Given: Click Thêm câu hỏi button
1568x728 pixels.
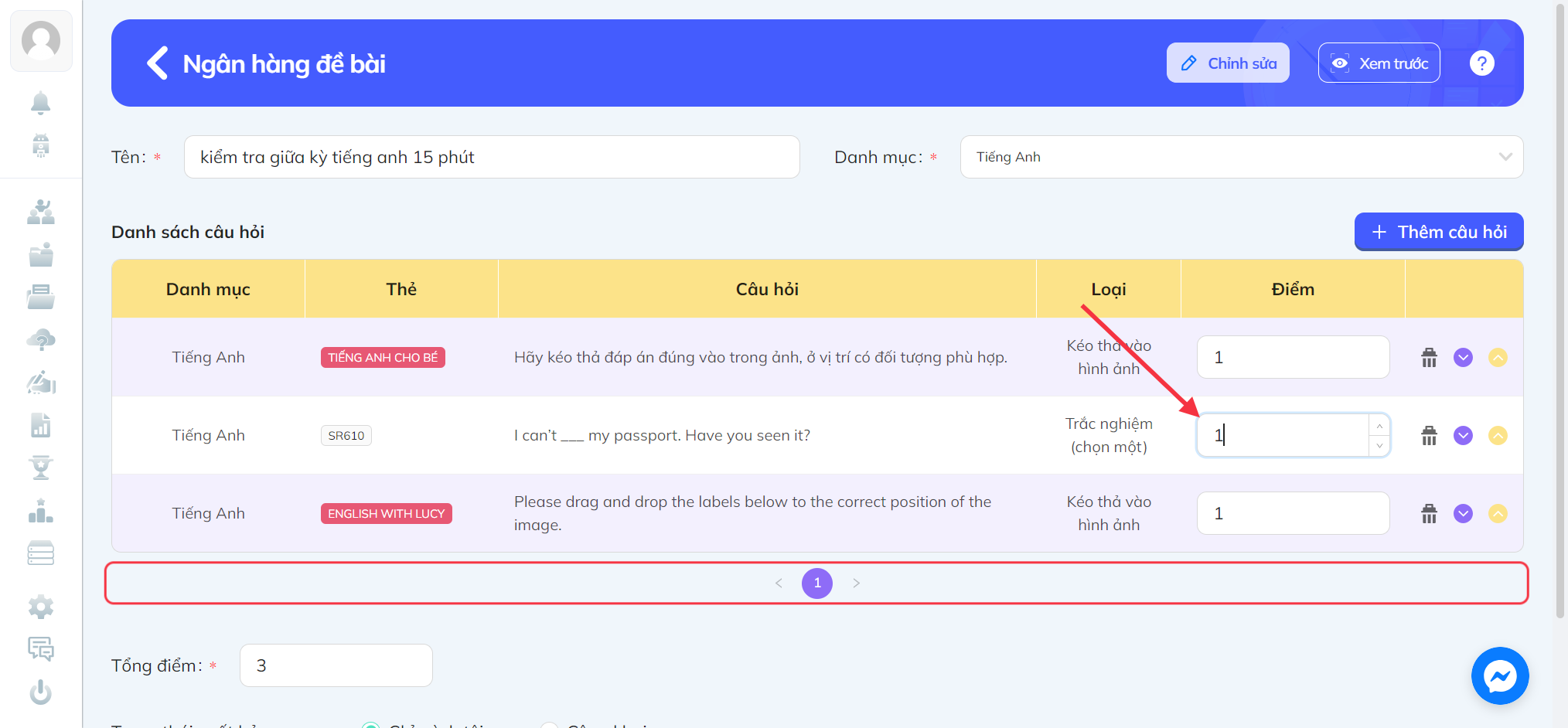Looking at the screenshot, I should 1439,232.
